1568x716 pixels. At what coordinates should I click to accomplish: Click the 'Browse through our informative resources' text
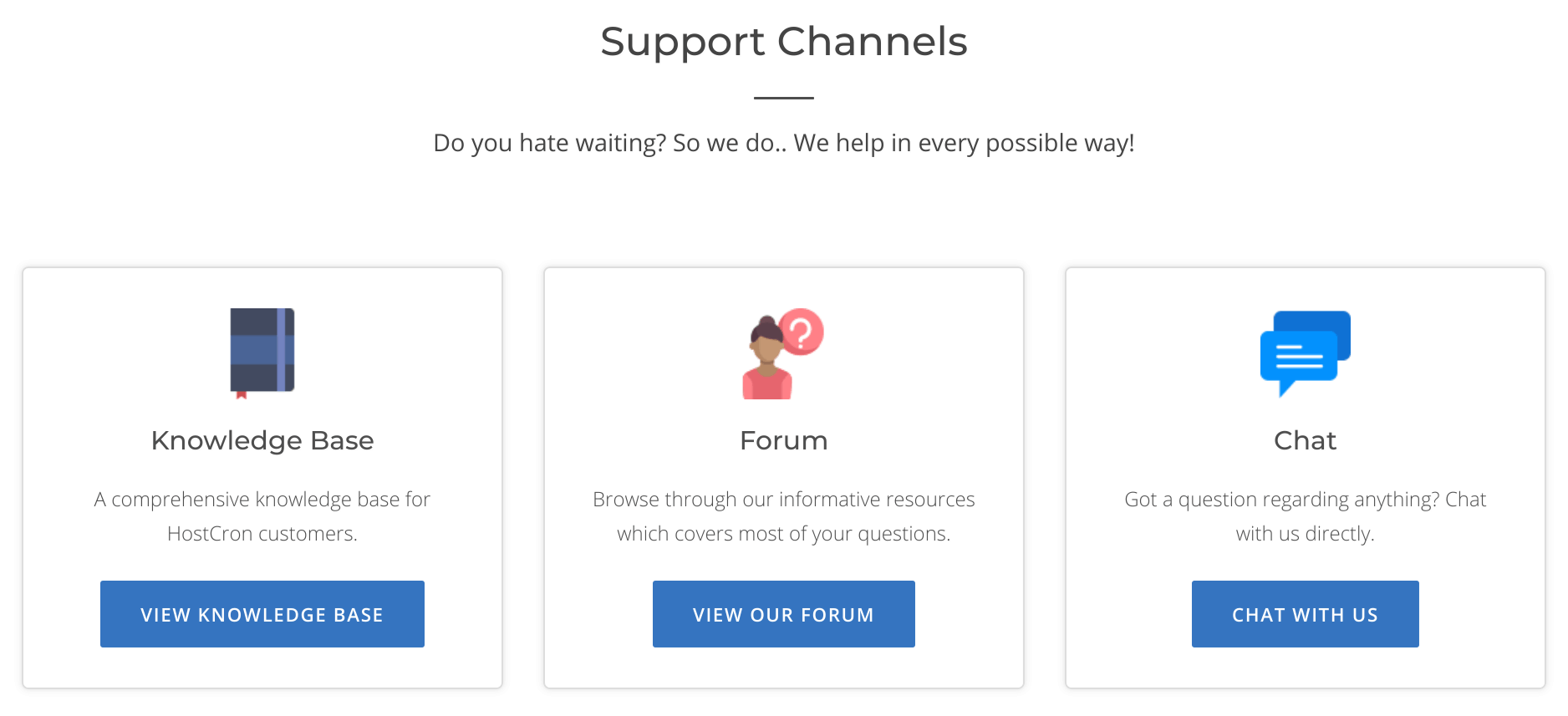pos(784,500)
